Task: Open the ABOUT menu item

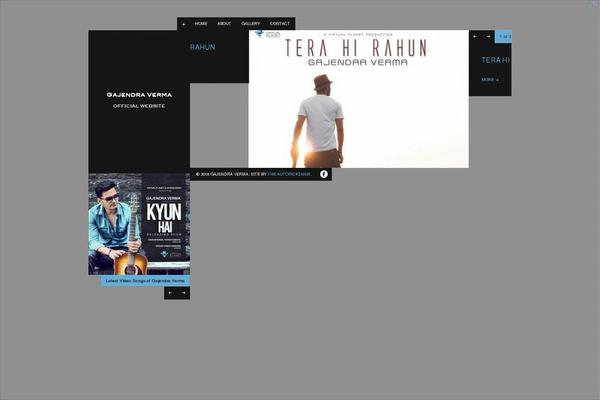Action: [224, 24]
